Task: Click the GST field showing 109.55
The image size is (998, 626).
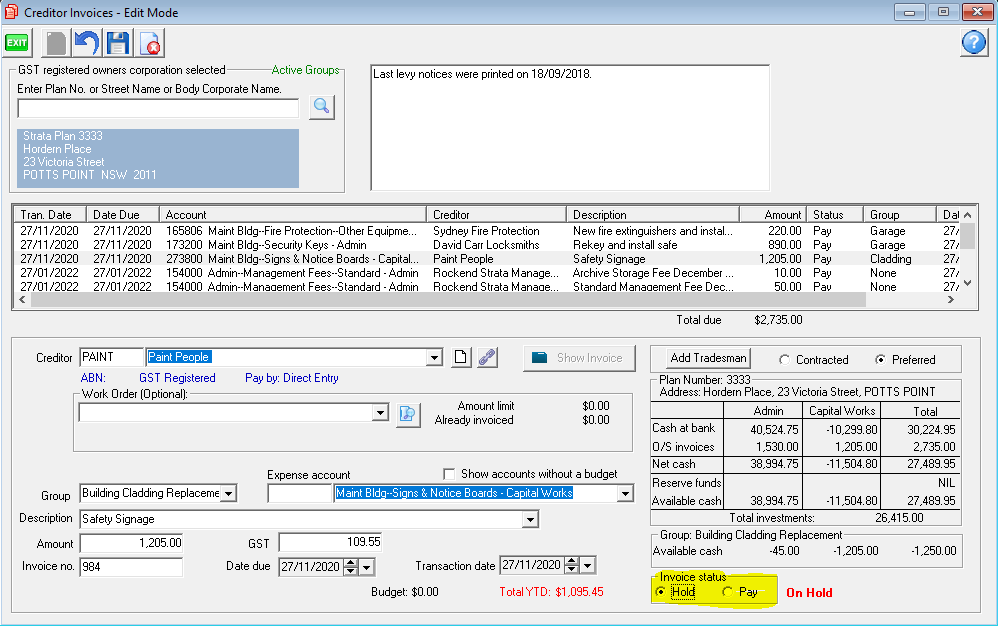Action: click(330, 543)
